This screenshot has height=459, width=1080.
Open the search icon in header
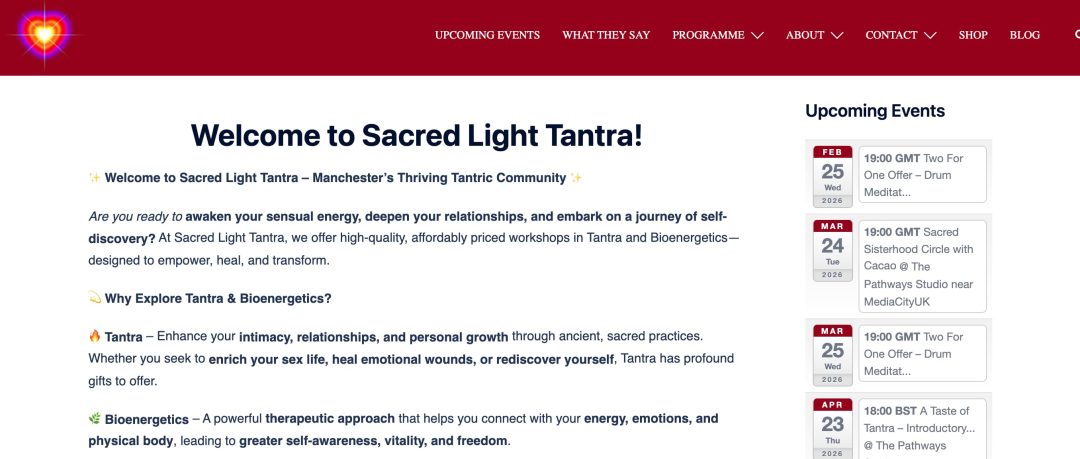[x=1077, y=34]
